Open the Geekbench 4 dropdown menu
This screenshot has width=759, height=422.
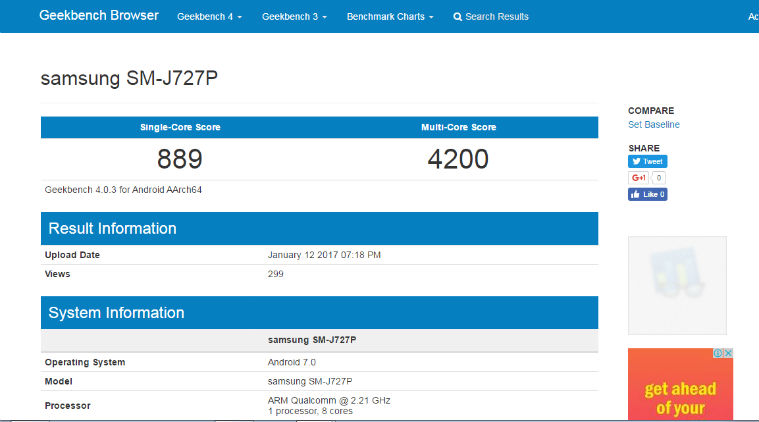point(209,16)
